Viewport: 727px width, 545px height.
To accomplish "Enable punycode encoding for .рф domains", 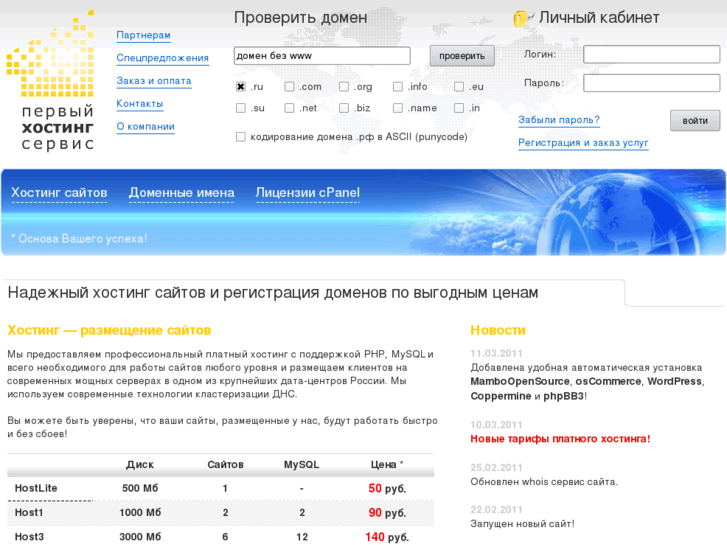I will (x=241, y=137).
